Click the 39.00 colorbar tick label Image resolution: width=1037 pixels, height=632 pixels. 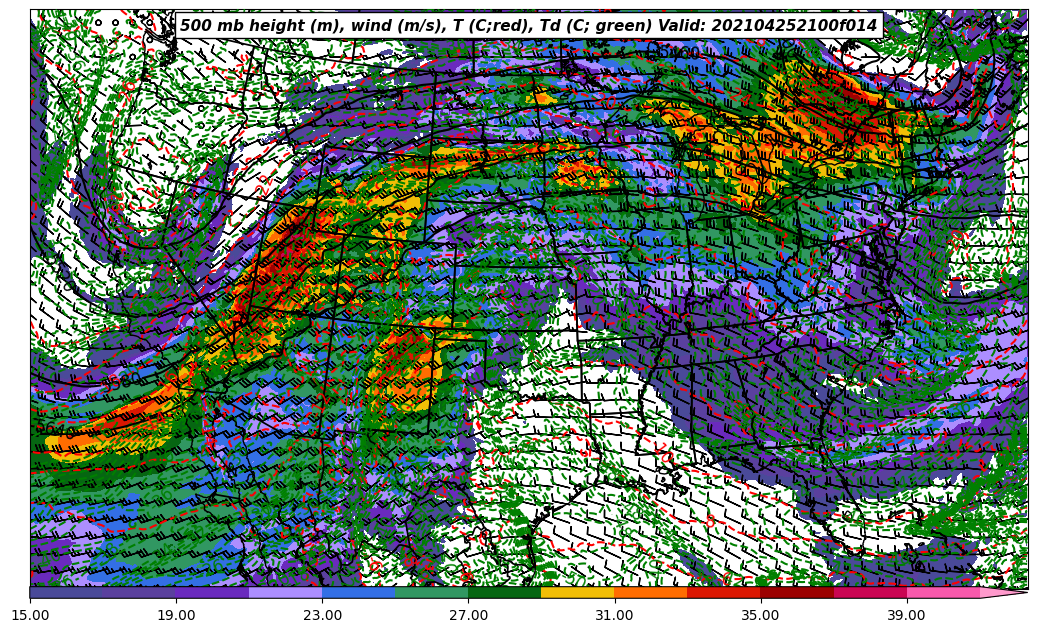906,615
